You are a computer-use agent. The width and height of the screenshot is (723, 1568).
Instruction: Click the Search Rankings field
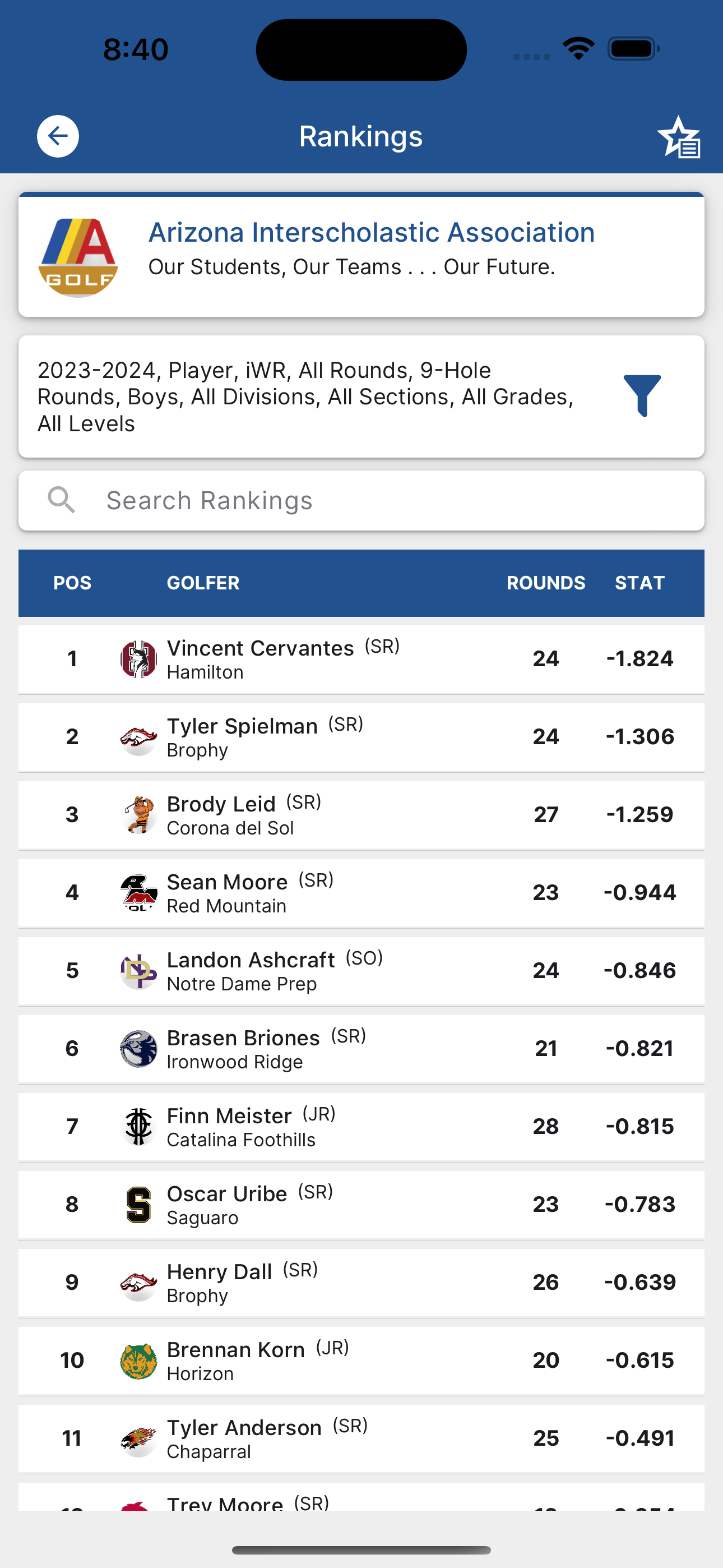(361, 500)
